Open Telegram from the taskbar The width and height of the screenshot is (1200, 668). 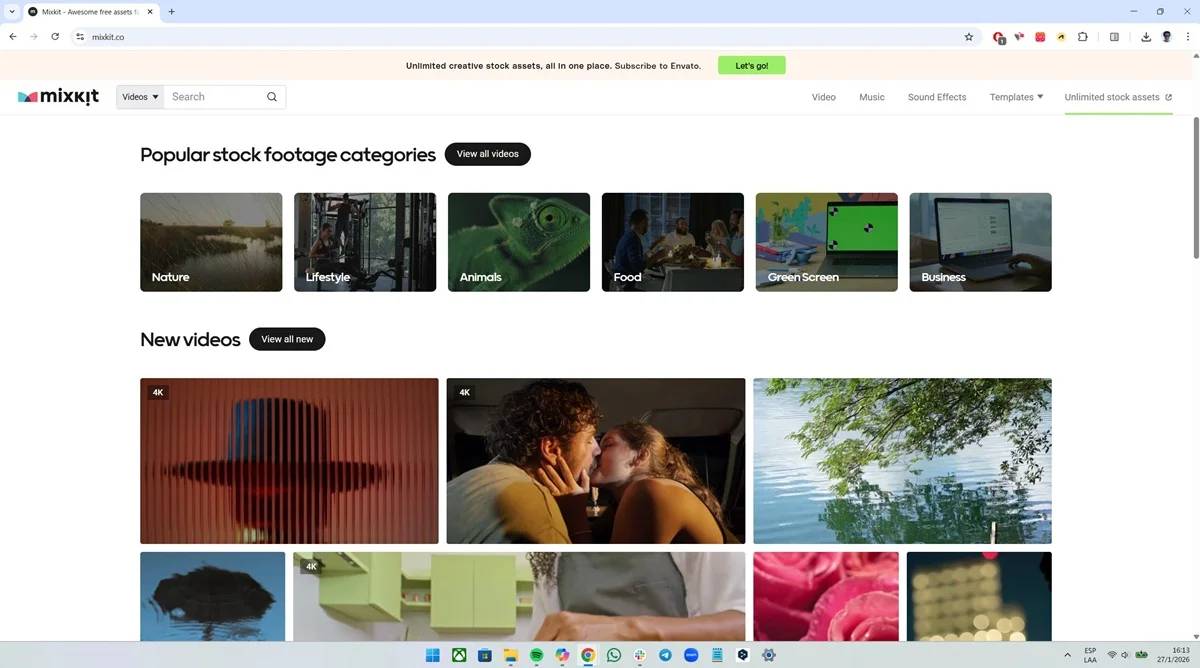click(x=666, y=655)
